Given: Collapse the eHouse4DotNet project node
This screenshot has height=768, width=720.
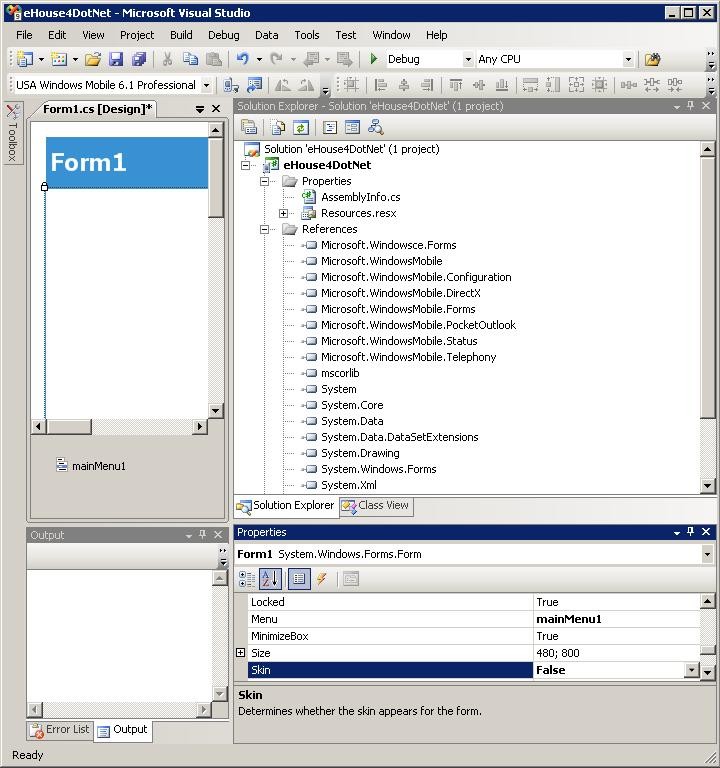Looking at the screenshot, I should [x=246, y=165].
